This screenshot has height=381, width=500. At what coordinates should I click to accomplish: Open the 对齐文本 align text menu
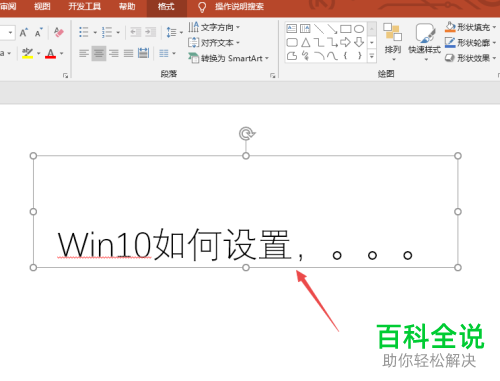pos(214,43)
